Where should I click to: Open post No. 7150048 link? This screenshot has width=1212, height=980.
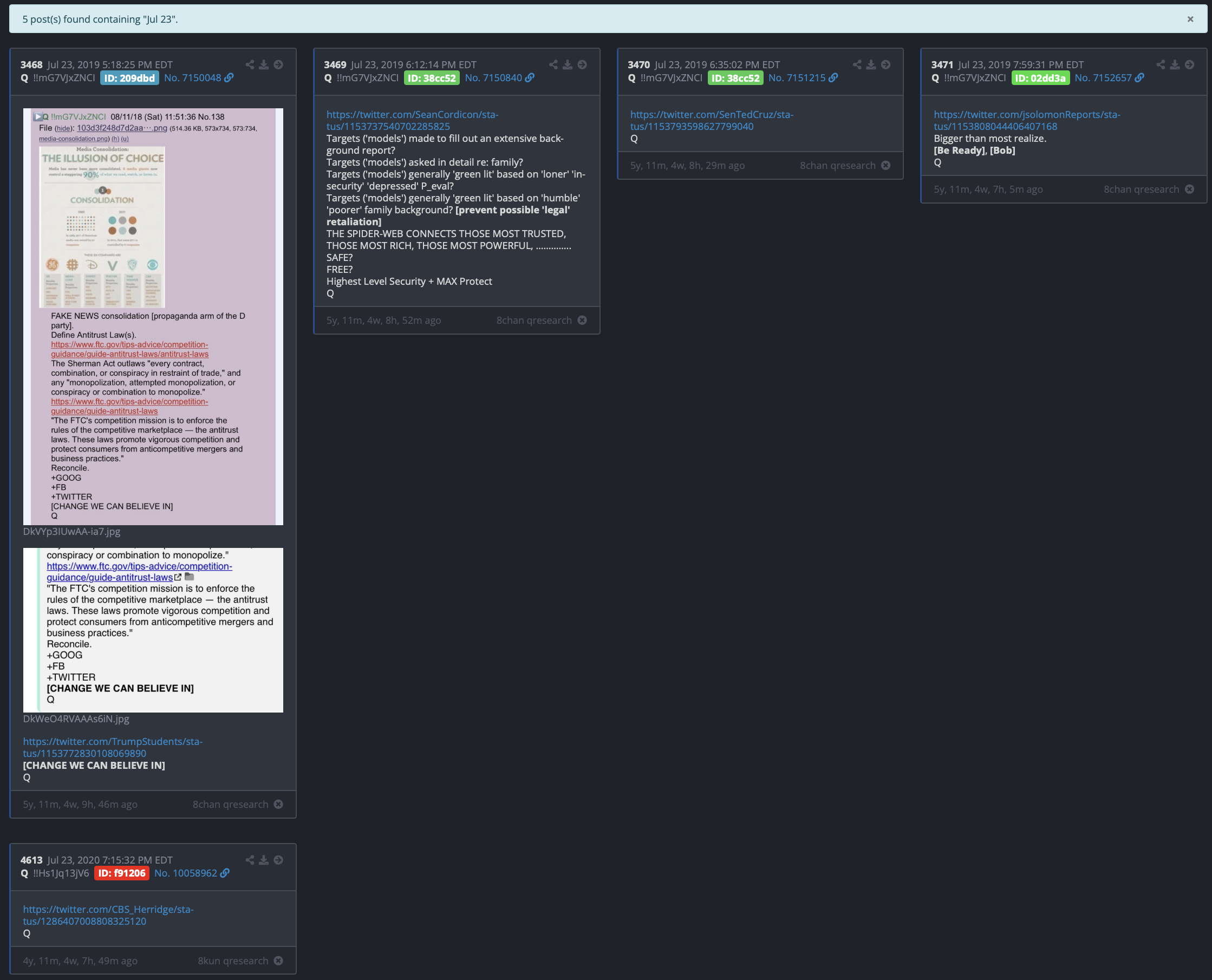192,78
